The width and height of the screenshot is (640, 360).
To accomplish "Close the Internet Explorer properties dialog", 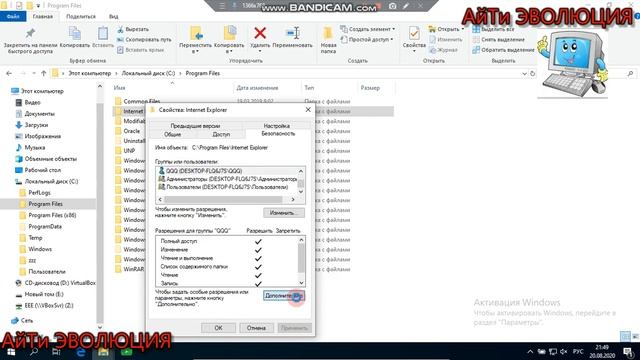I will point(308,110).
